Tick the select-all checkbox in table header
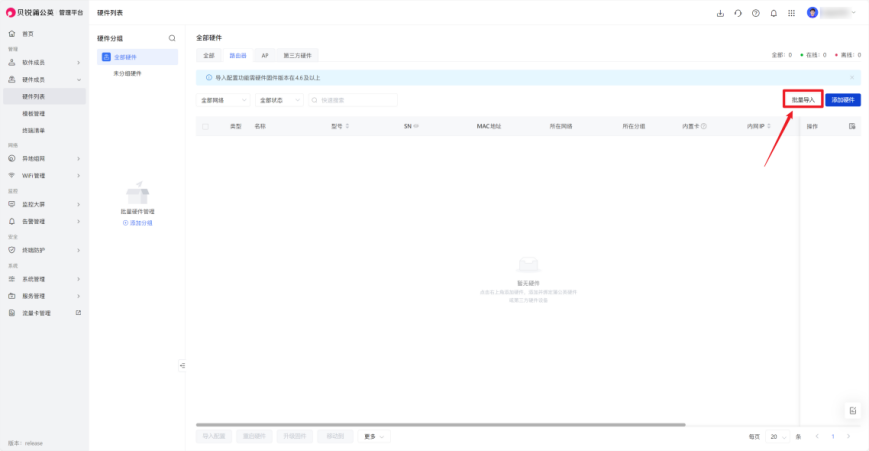 206,127
